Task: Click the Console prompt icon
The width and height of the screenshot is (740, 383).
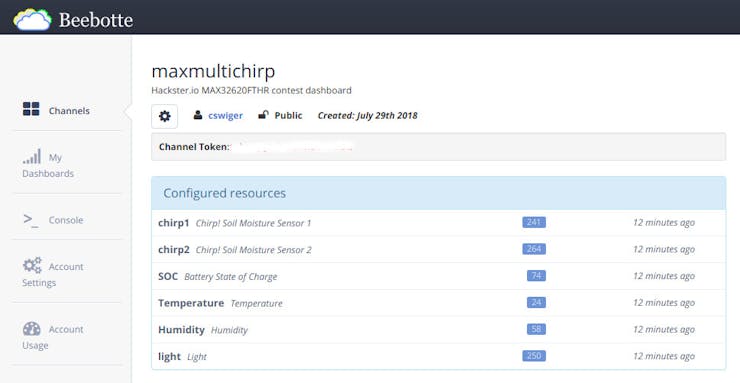Action: tap(31, 220)
